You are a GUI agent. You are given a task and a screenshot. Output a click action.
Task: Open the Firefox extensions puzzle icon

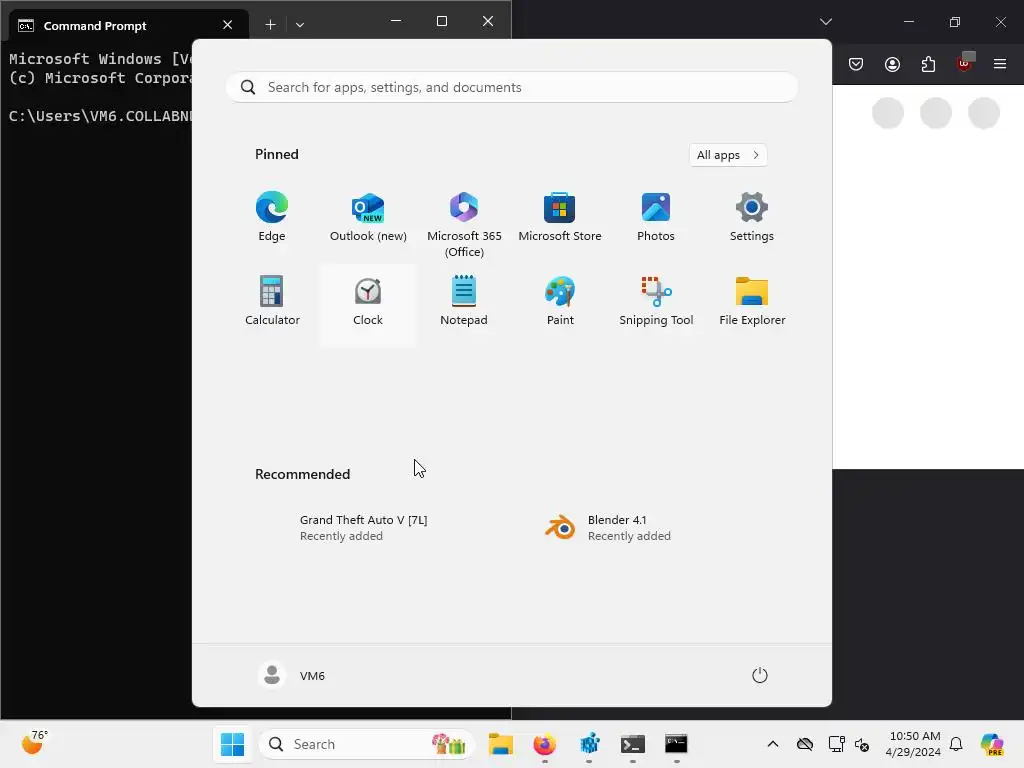point(928,64)
